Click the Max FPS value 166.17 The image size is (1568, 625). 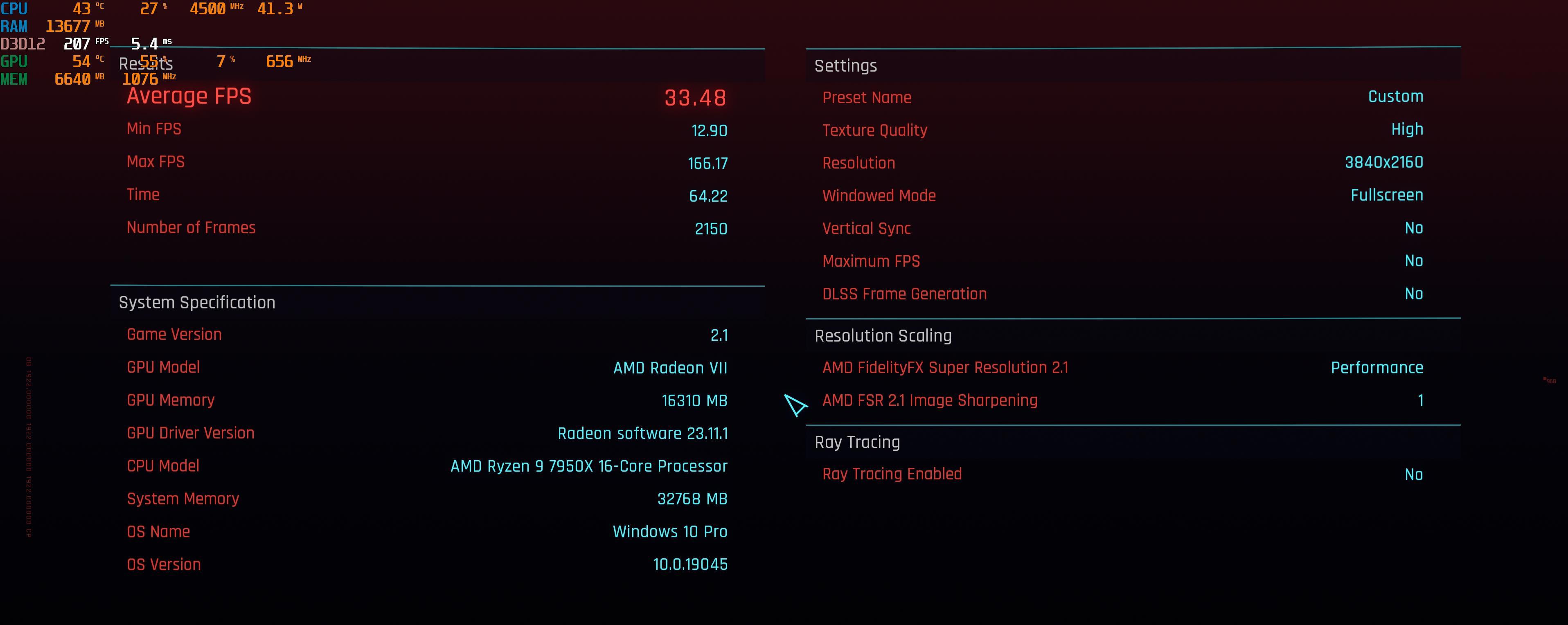click(x=707, y=164)
